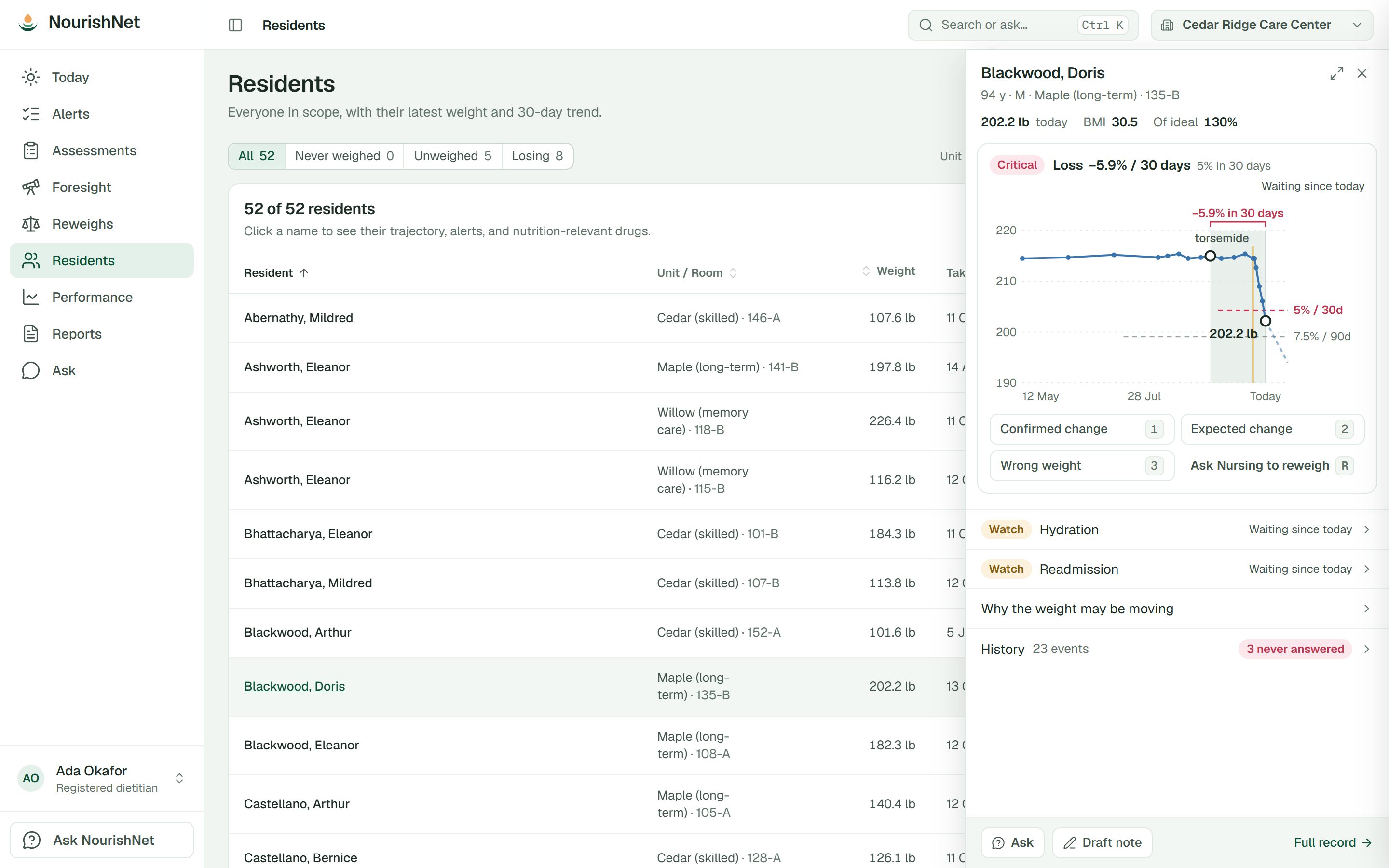Click the 202.2 lb point on chart
1389x868 pixels.
coord(1265,321)
